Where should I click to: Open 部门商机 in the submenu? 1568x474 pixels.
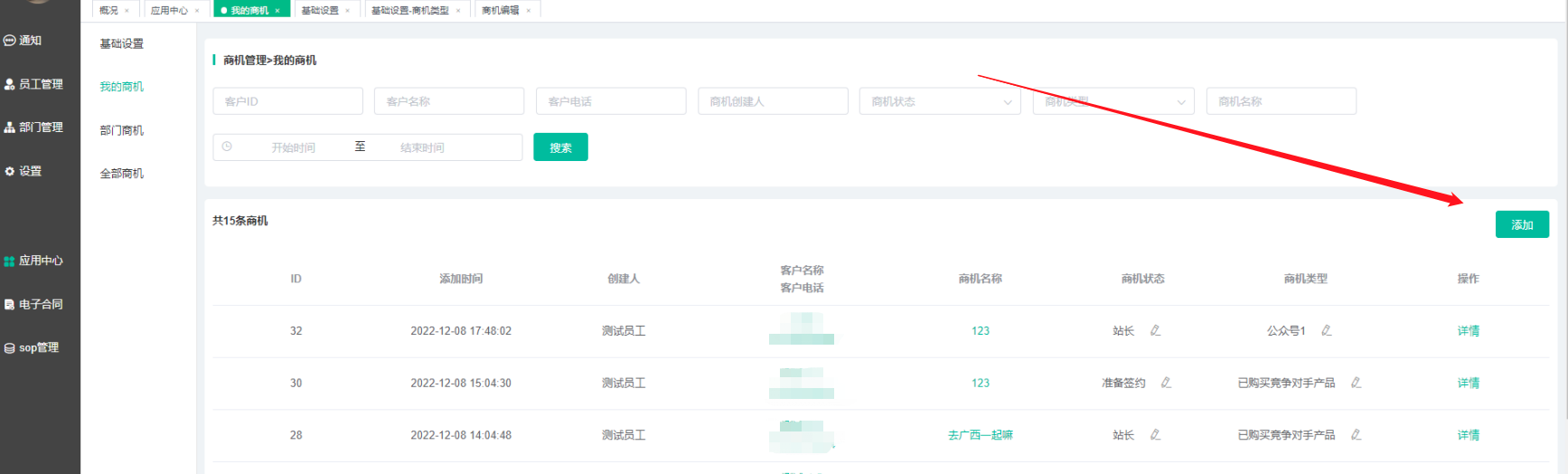[121, 130]
